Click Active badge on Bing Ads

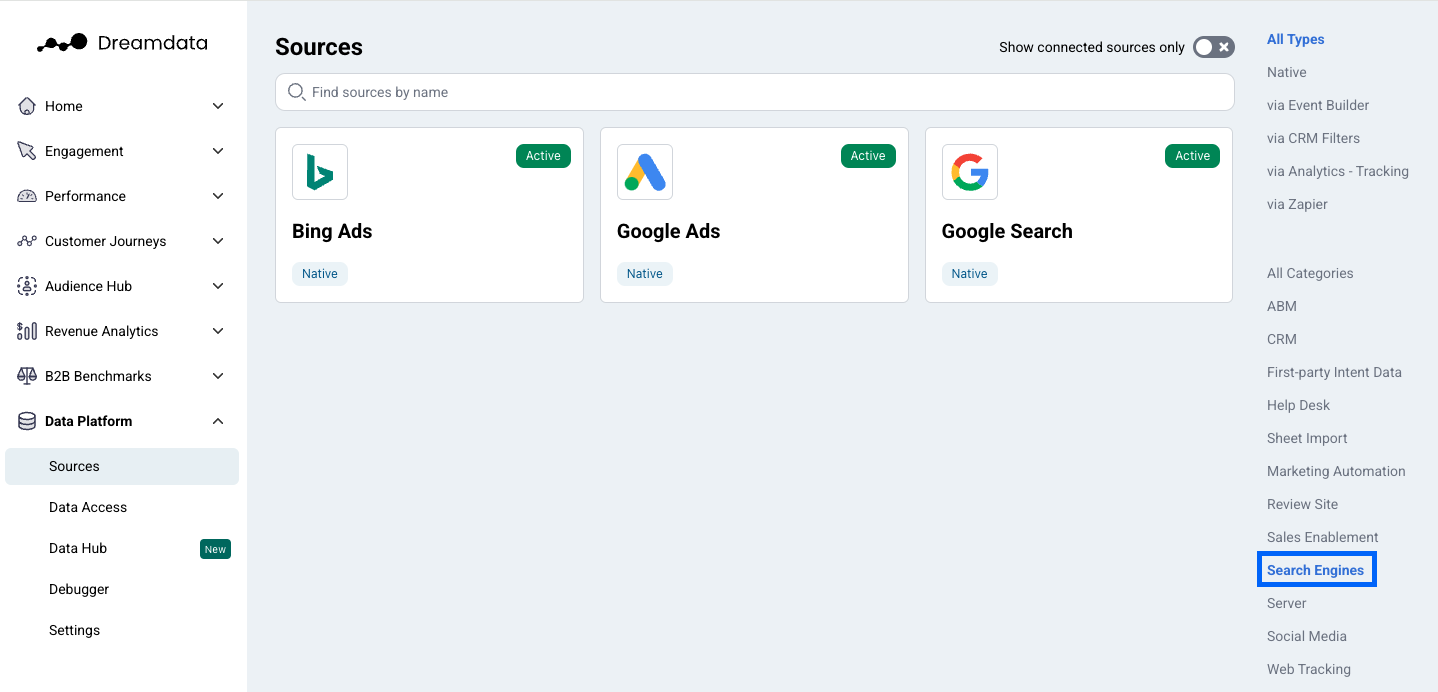click(x=543, y=156)
